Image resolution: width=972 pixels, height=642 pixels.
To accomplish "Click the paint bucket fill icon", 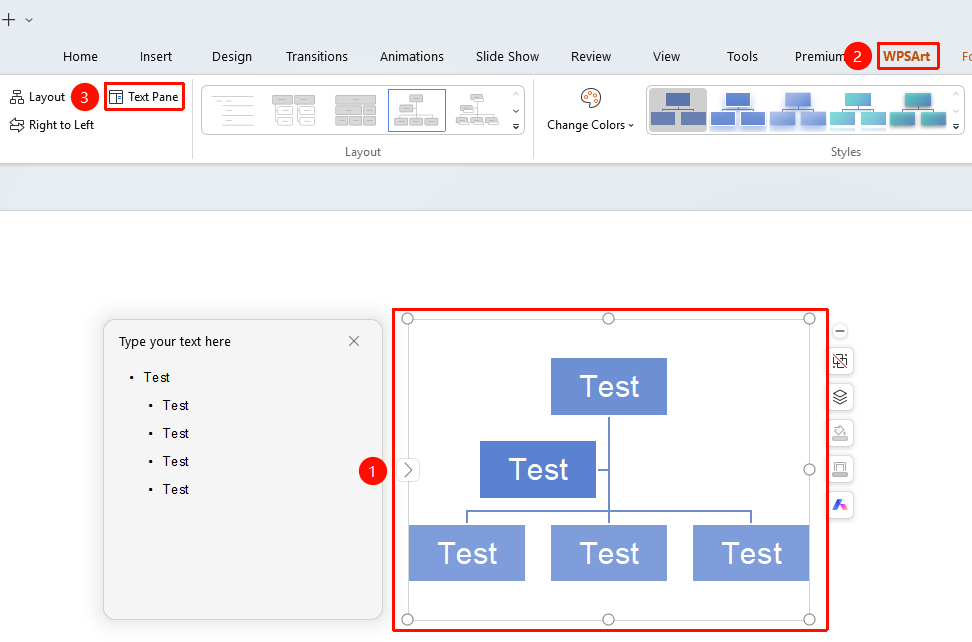I will (840, 433).
